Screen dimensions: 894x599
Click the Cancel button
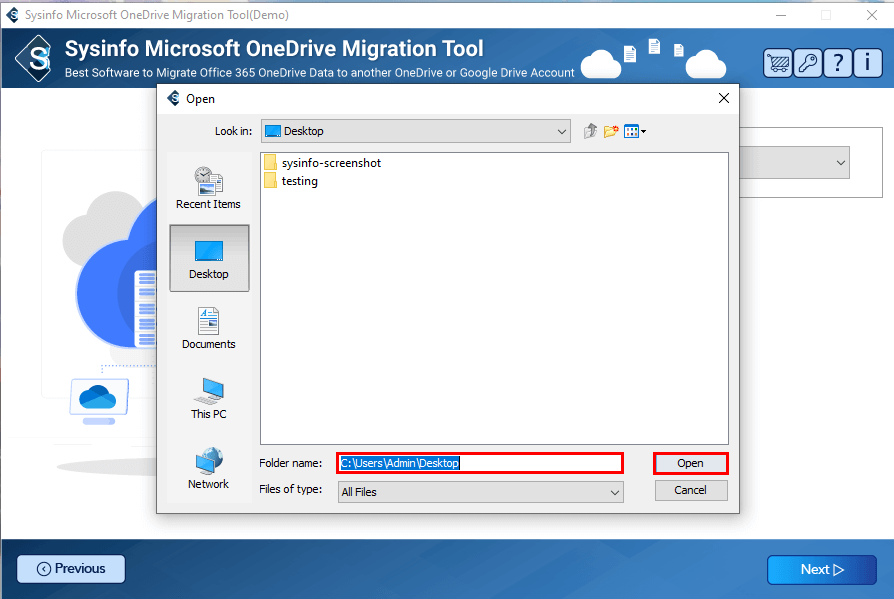(690, 491)
